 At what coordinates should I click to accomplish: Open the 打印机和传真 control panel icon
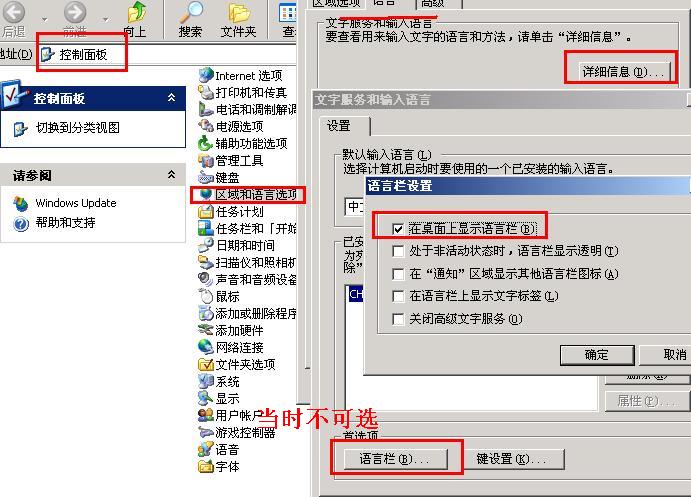coord(206,93)
